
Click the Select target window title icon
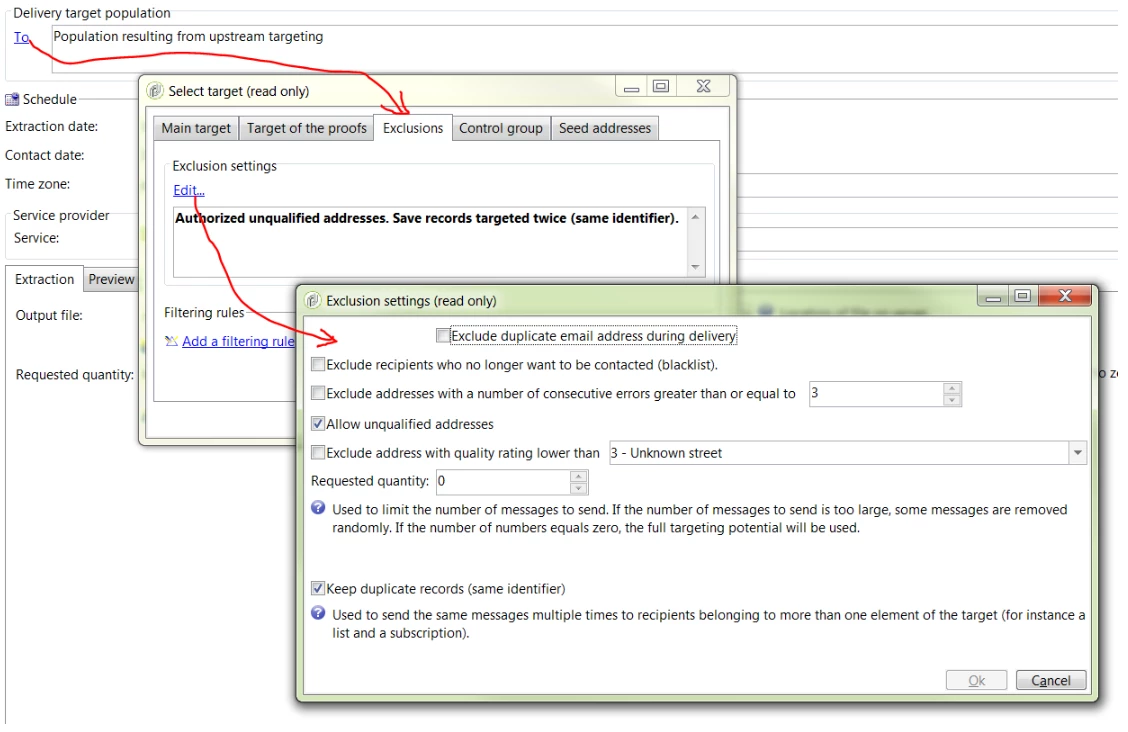[155, 91]
